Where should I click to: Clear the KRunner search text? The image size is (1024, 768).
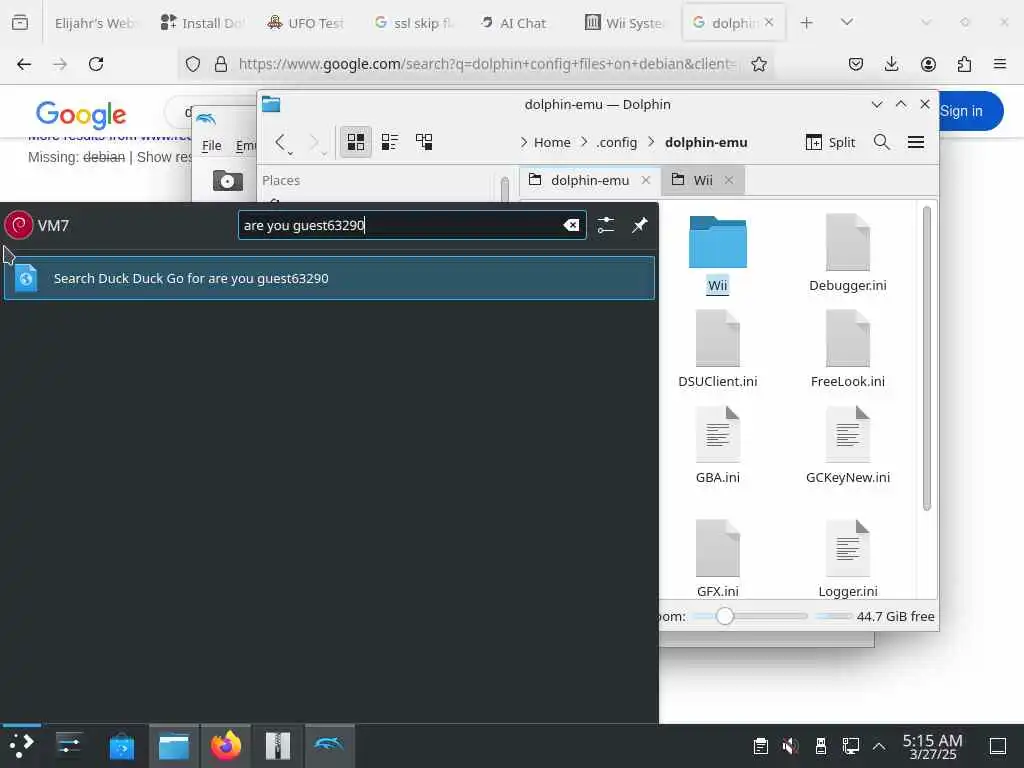point(571,225)
